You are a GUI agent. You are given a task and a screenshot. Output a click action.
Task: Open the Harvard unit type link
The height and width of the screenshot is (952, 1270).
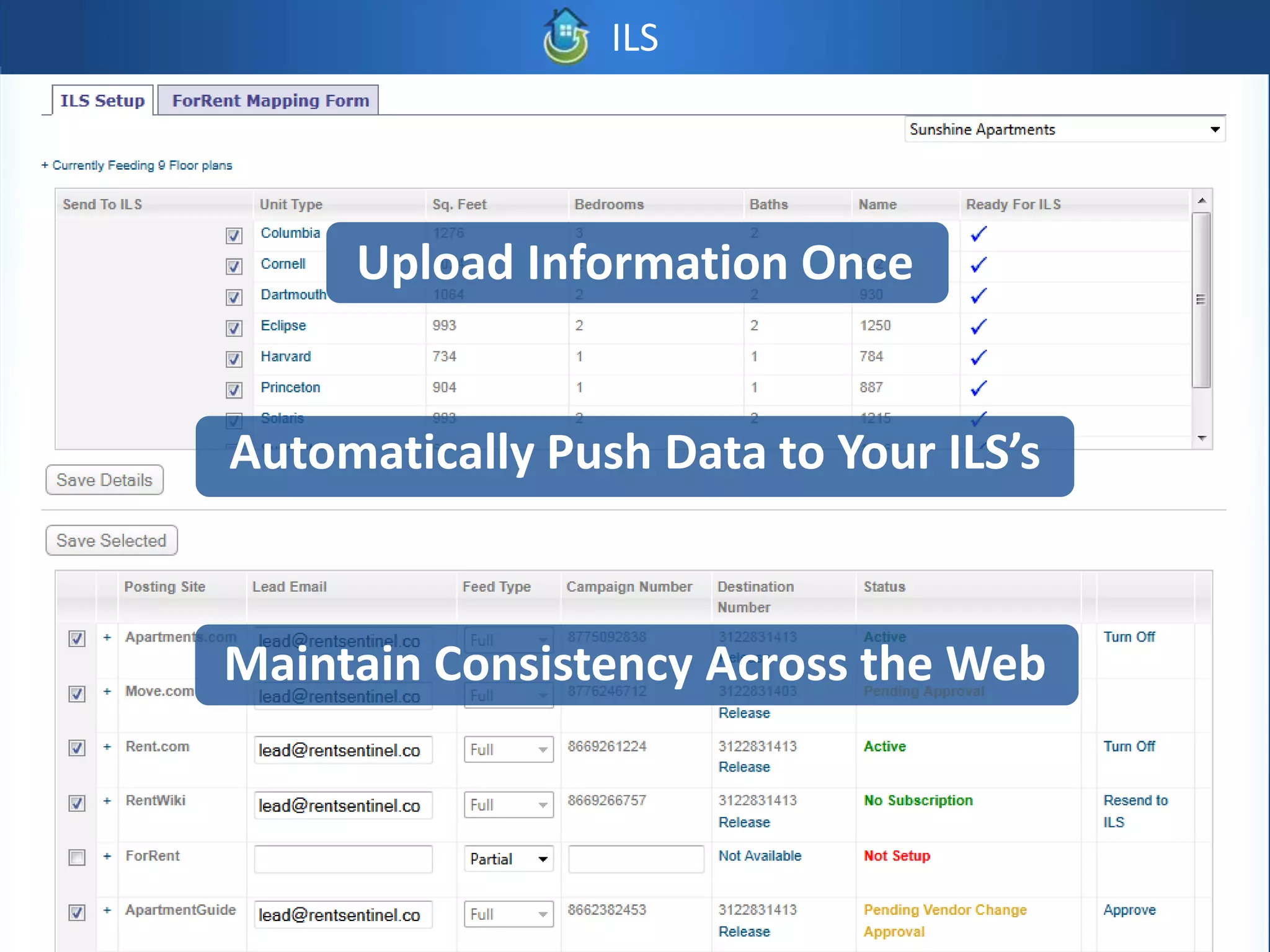(x=286, y=356)
